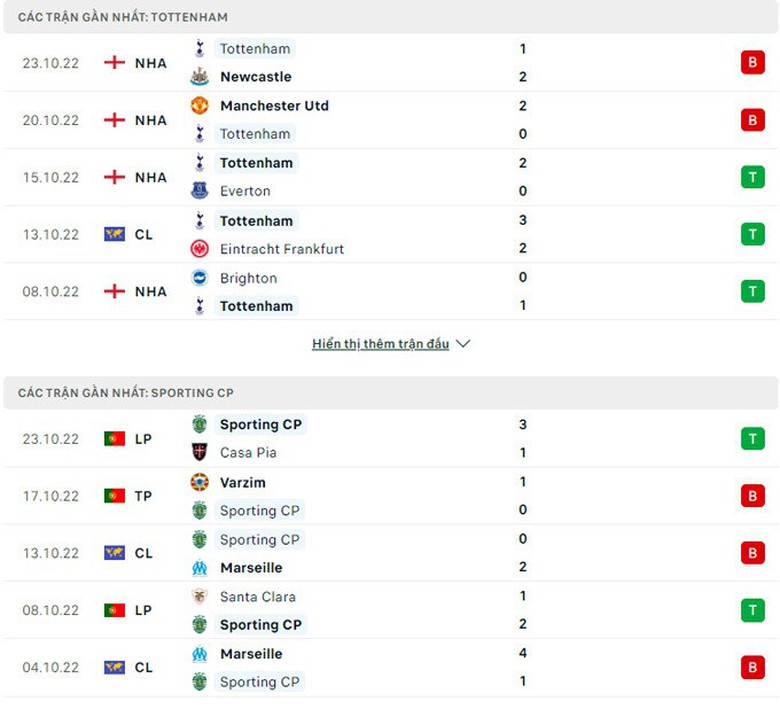Click the Santa Clara club crest
The height and width of the screenshot is (709, 780).
point(199,597)
